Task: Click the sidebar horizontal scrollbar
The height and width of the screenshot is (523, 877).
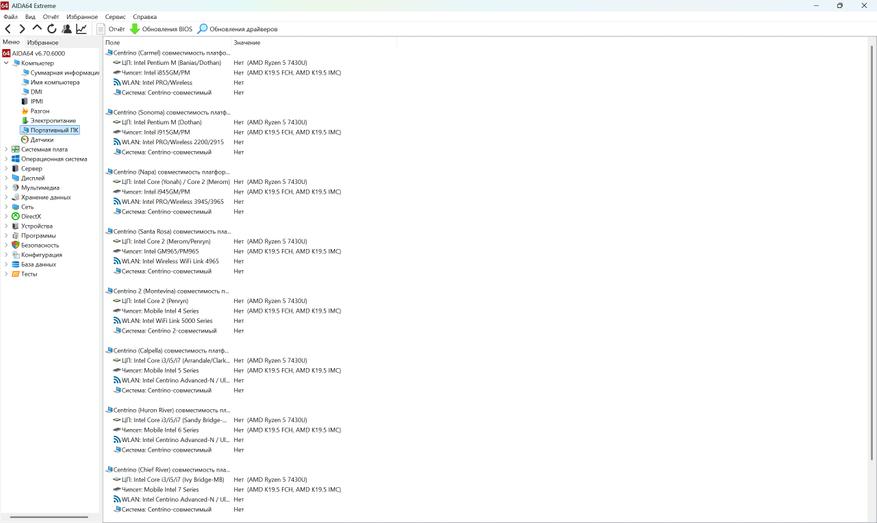Action: tap(49, 517)
